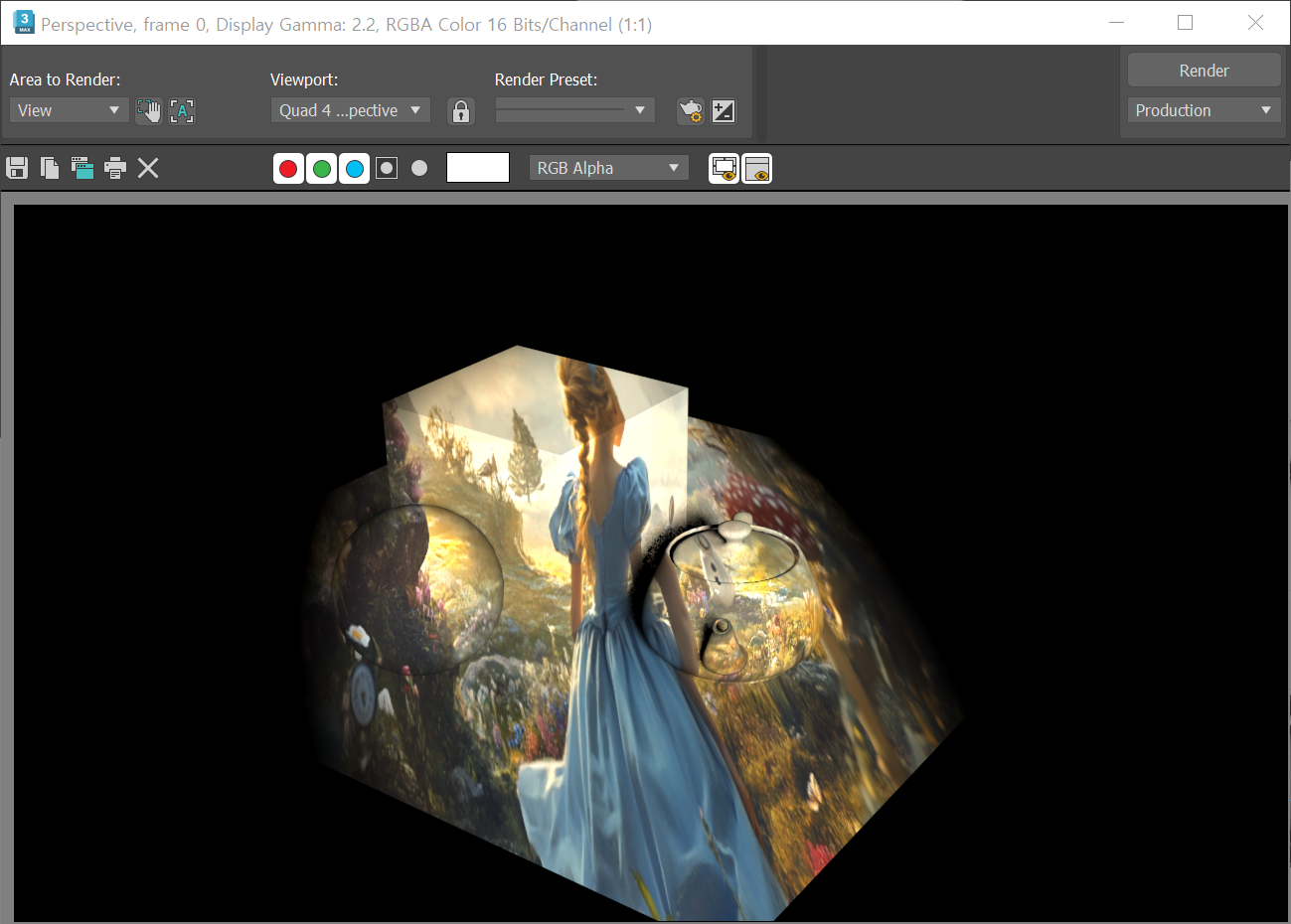Open the Area to Render dropdown
Image resolution: width=1291 pixels, height=924 pixels.
click(69, 110)
